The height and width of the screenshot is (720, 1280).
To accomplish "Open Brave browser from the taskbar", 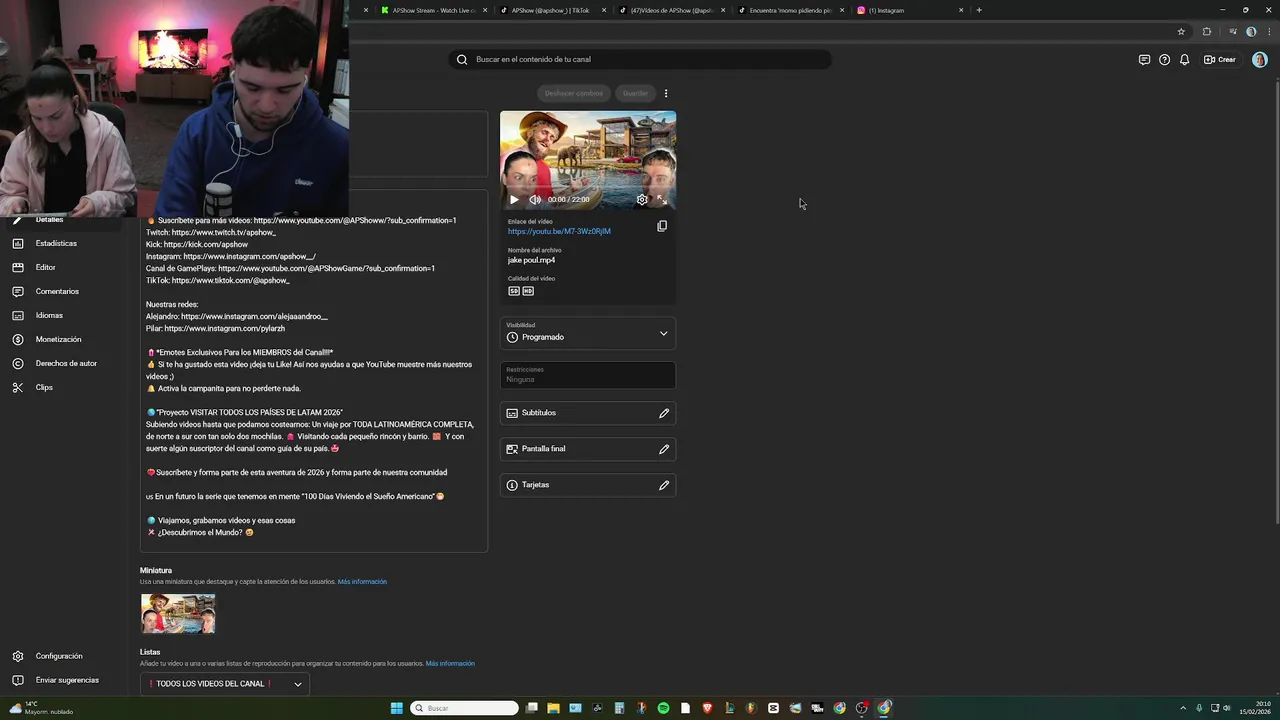I will coord(707,708).
